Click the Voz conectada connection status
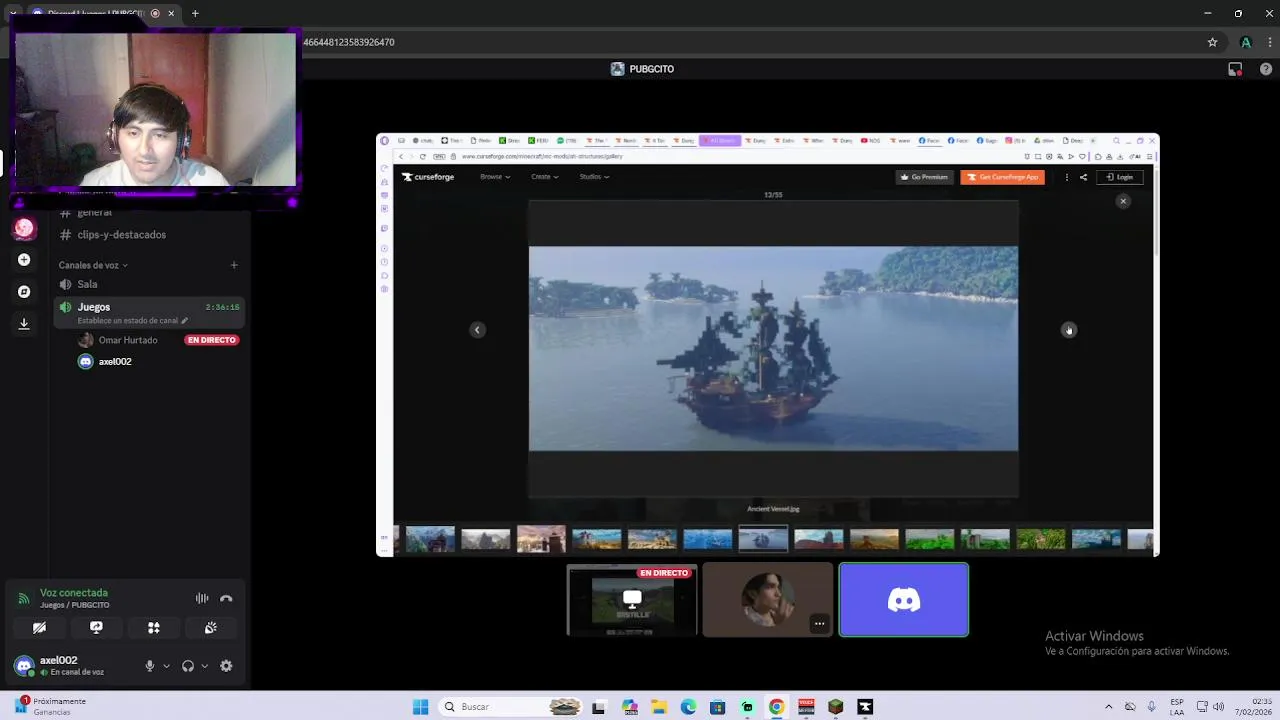Screen dimensions: 1280x720 [x=74, y=593]
